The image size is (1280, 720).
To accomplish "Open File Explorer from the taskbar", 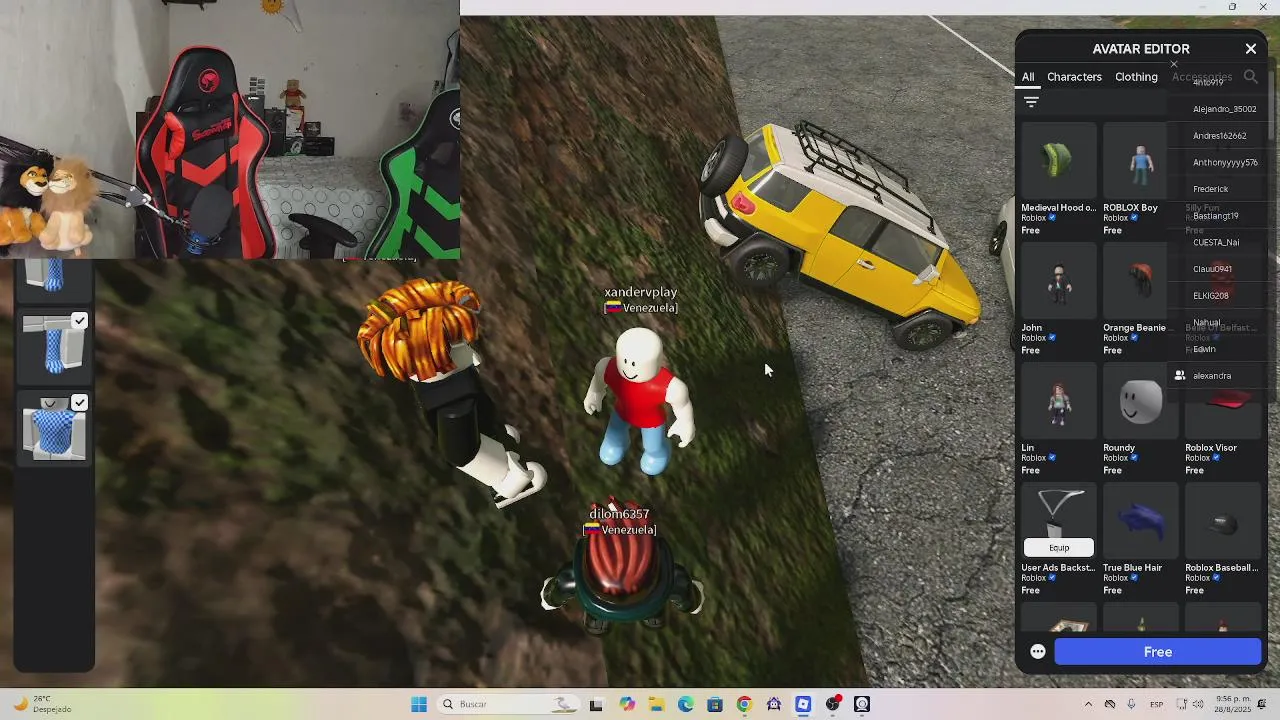I will [656, 704].
